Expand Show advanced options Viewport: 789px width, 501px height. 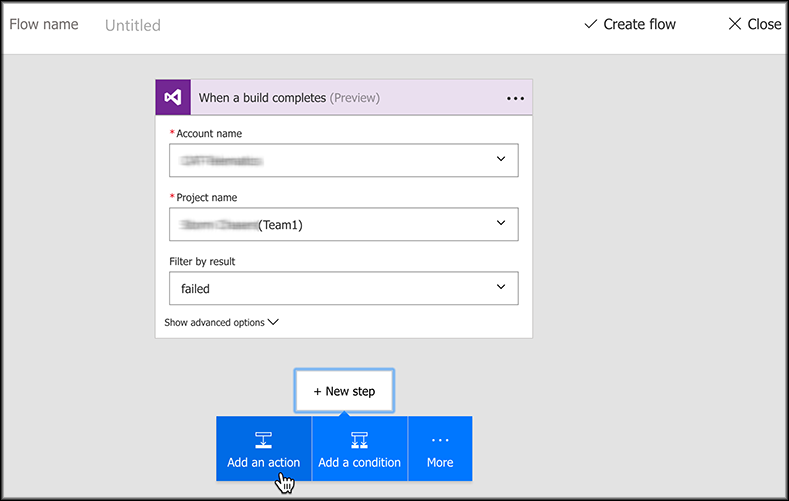coord(221,323)
